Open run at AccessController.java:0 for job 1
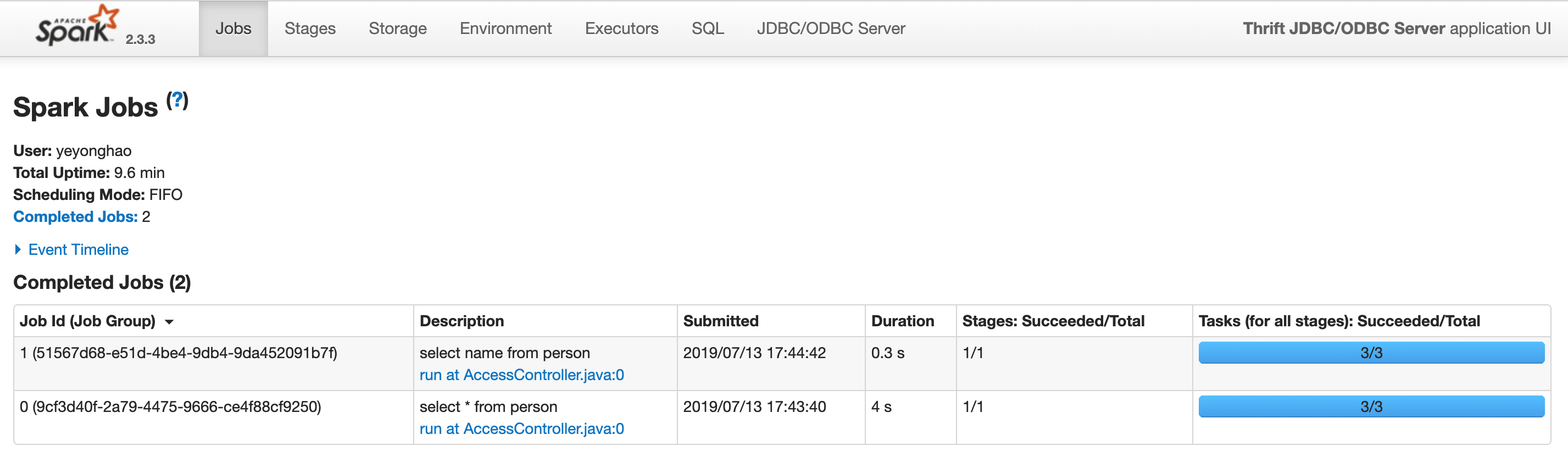 tap(521, 375)
